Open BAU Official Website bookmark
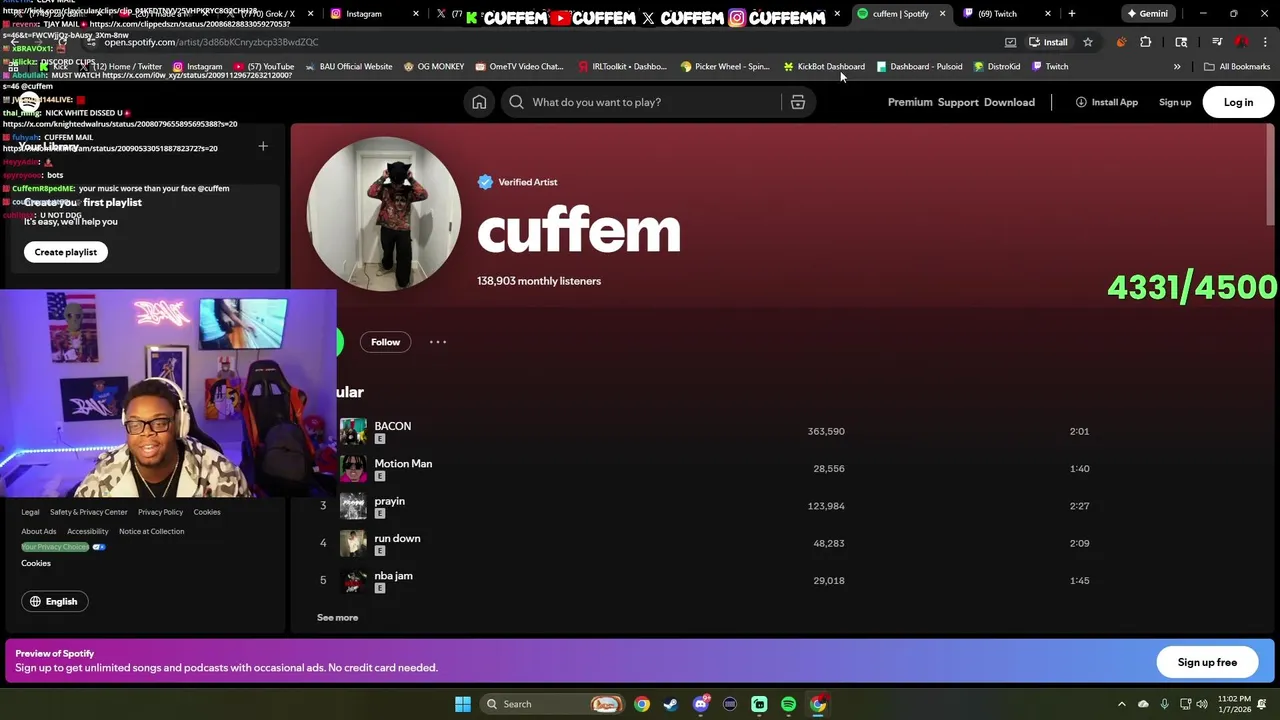The height and width of the screenshot is (720, 1280). click(x=348, y=67)
